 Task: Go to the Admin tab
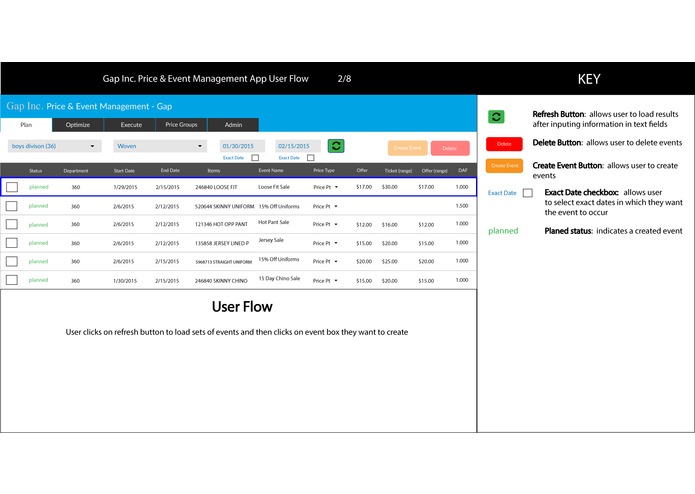coord(233,125)
